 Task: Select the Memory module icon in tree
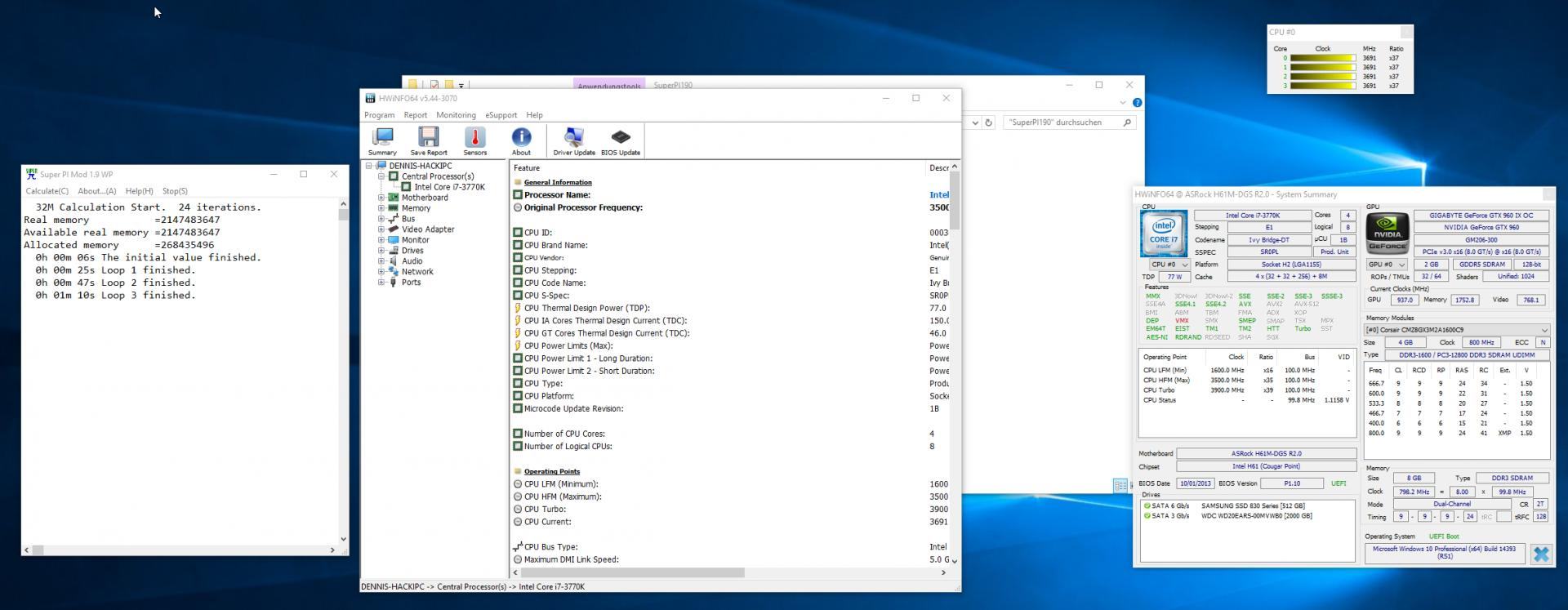[394, 208]
